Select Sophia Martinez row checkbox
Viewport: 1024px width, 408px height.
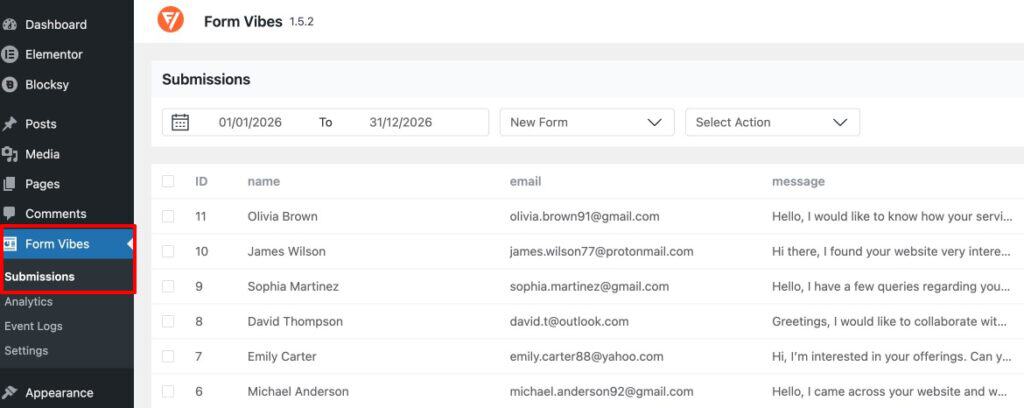[168, 286]
